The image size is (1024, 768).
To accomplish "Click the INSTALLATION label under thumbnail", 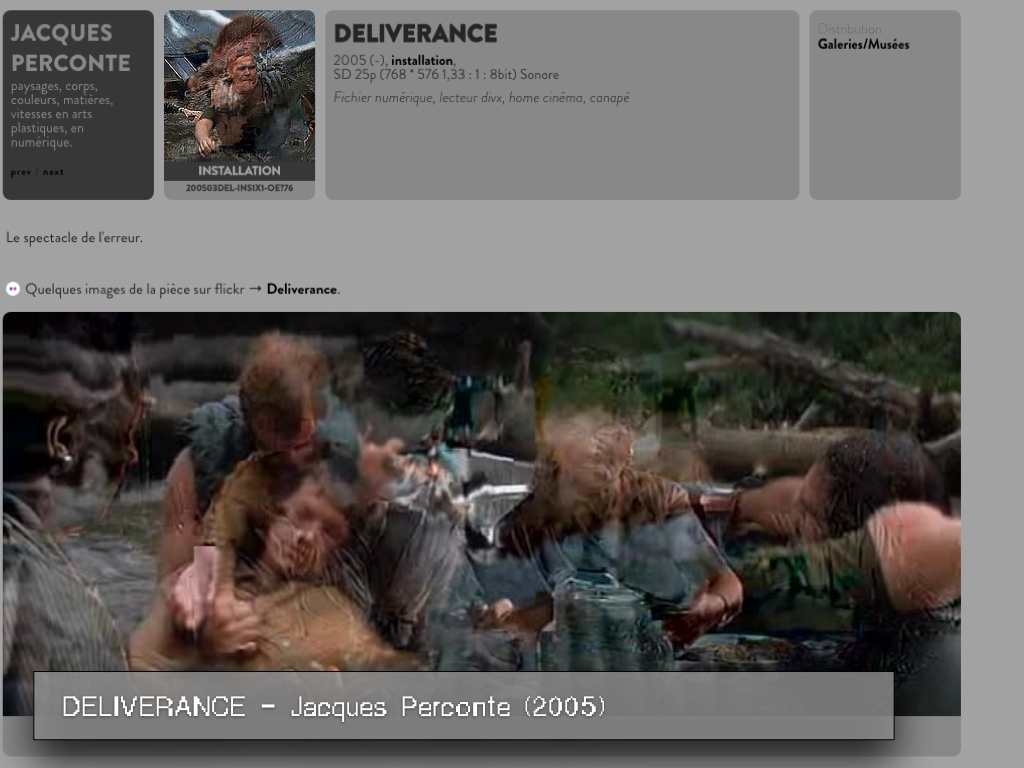I will click(239, 171).
